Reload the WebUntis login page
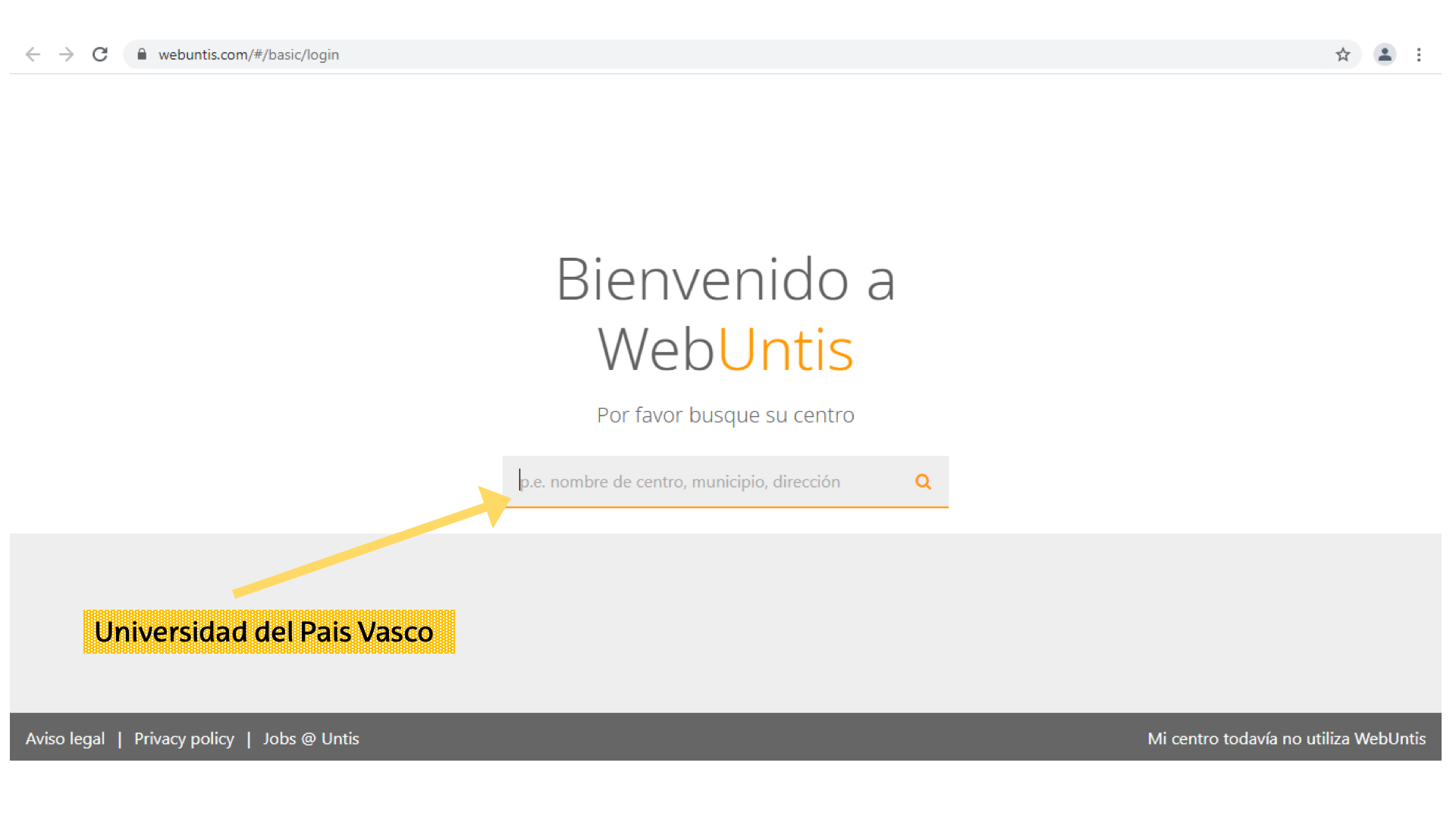This screenshot has height=819, width=1456. coord(100,55)
